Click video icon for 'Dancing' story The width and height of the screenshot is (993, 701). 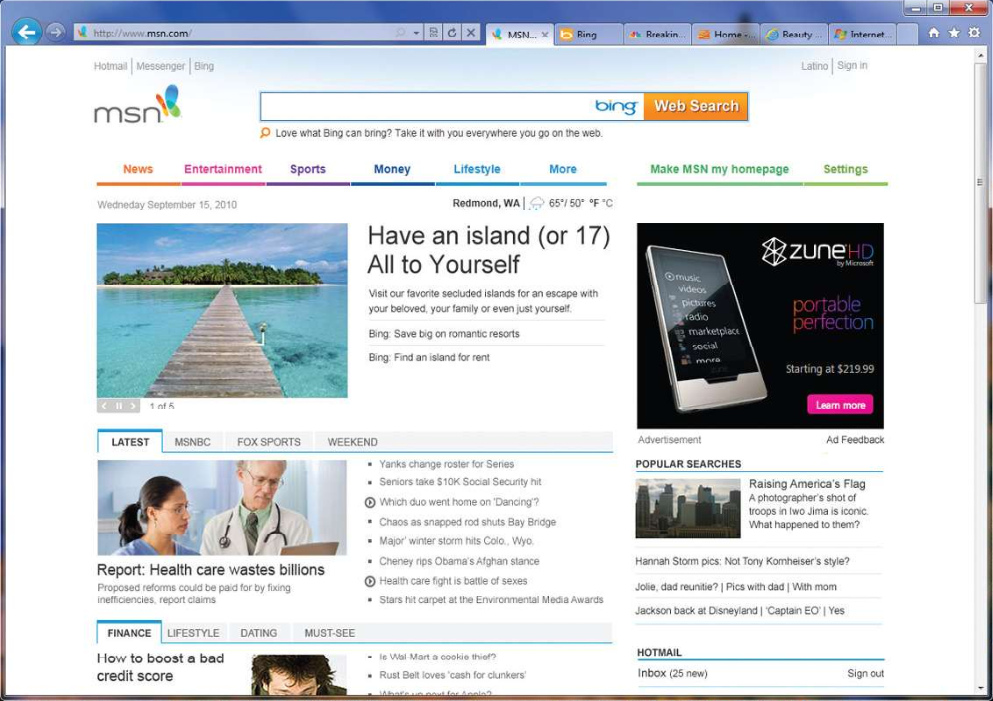tap(370, 502)
